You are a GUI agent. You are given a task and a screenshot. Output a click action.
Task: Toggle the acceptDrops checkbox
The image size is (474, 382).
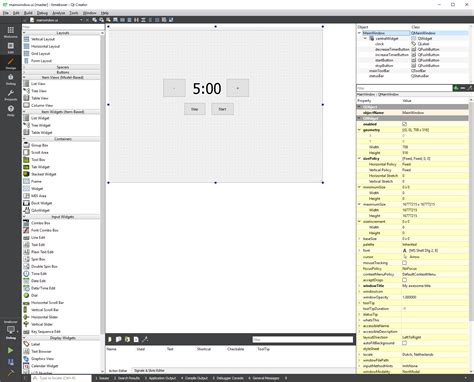[x=404, y=280]
